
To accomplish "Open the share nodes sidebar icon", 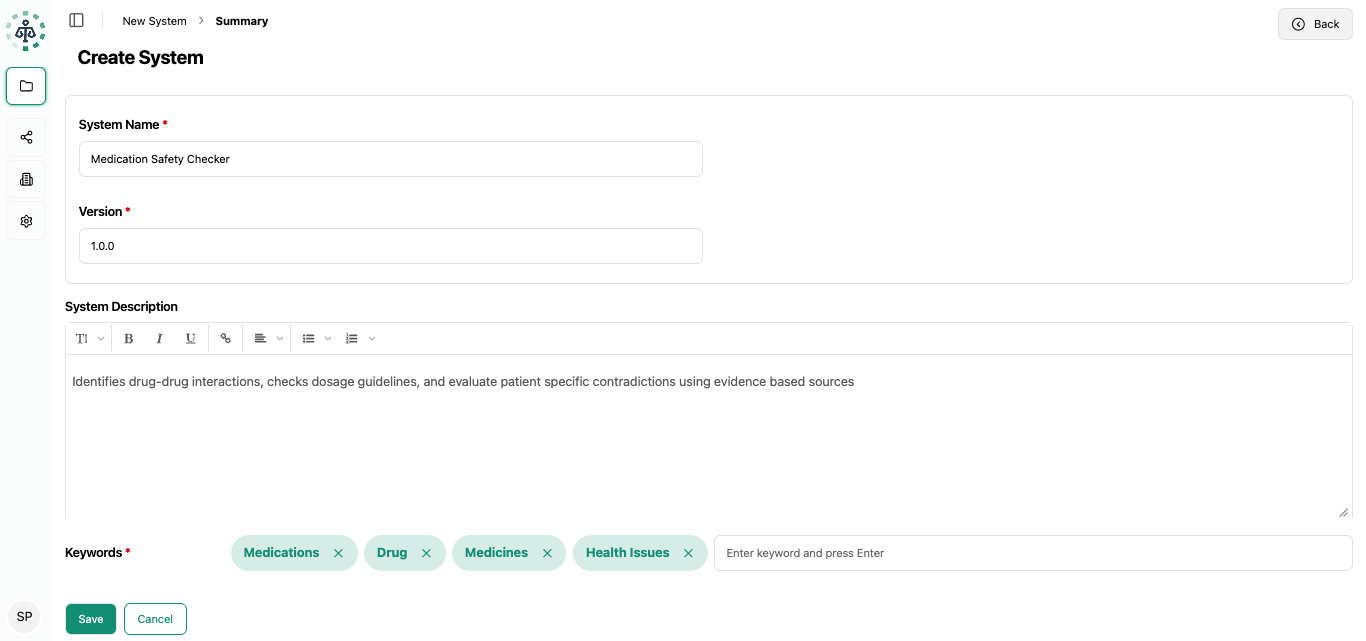I will click(x=26, y=137).
